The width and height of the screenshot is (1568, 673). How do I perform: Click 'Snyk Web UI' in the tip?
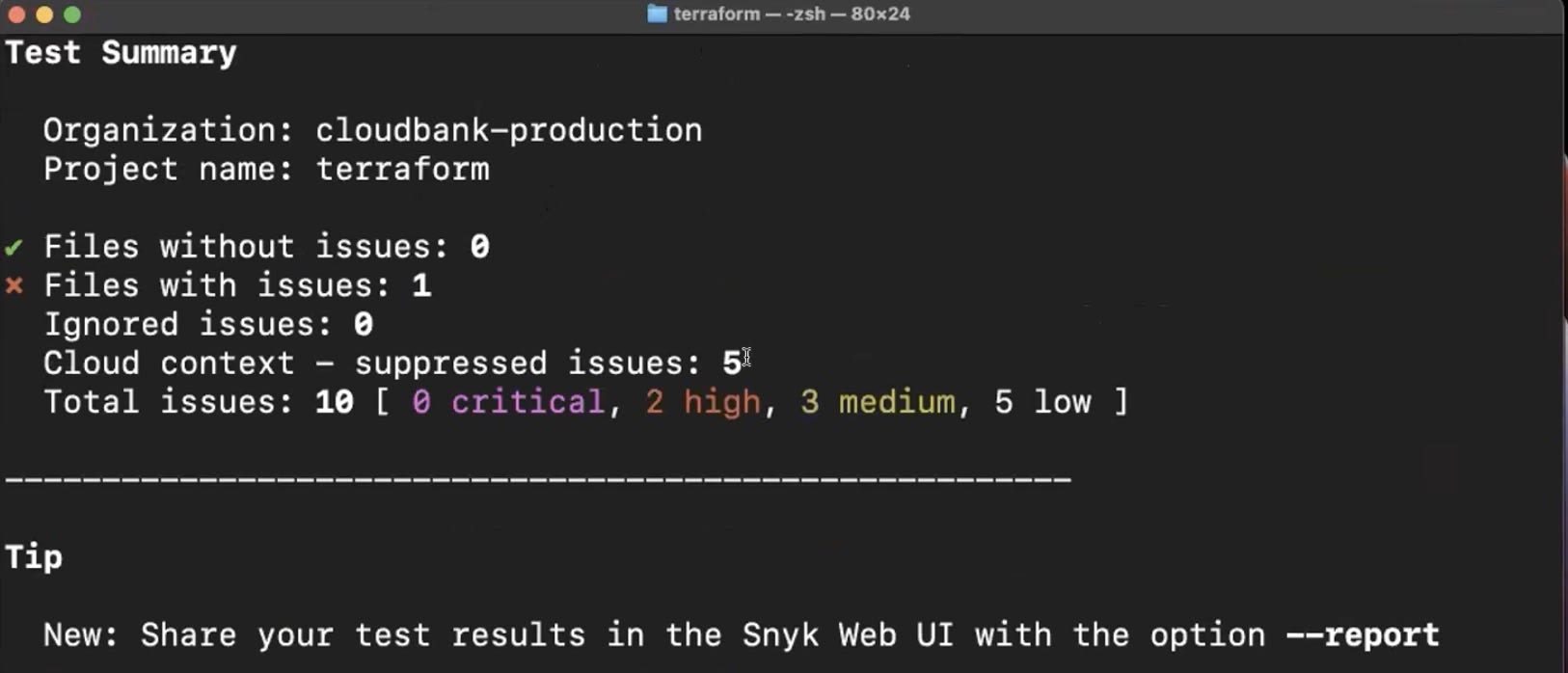pos(849,635)
